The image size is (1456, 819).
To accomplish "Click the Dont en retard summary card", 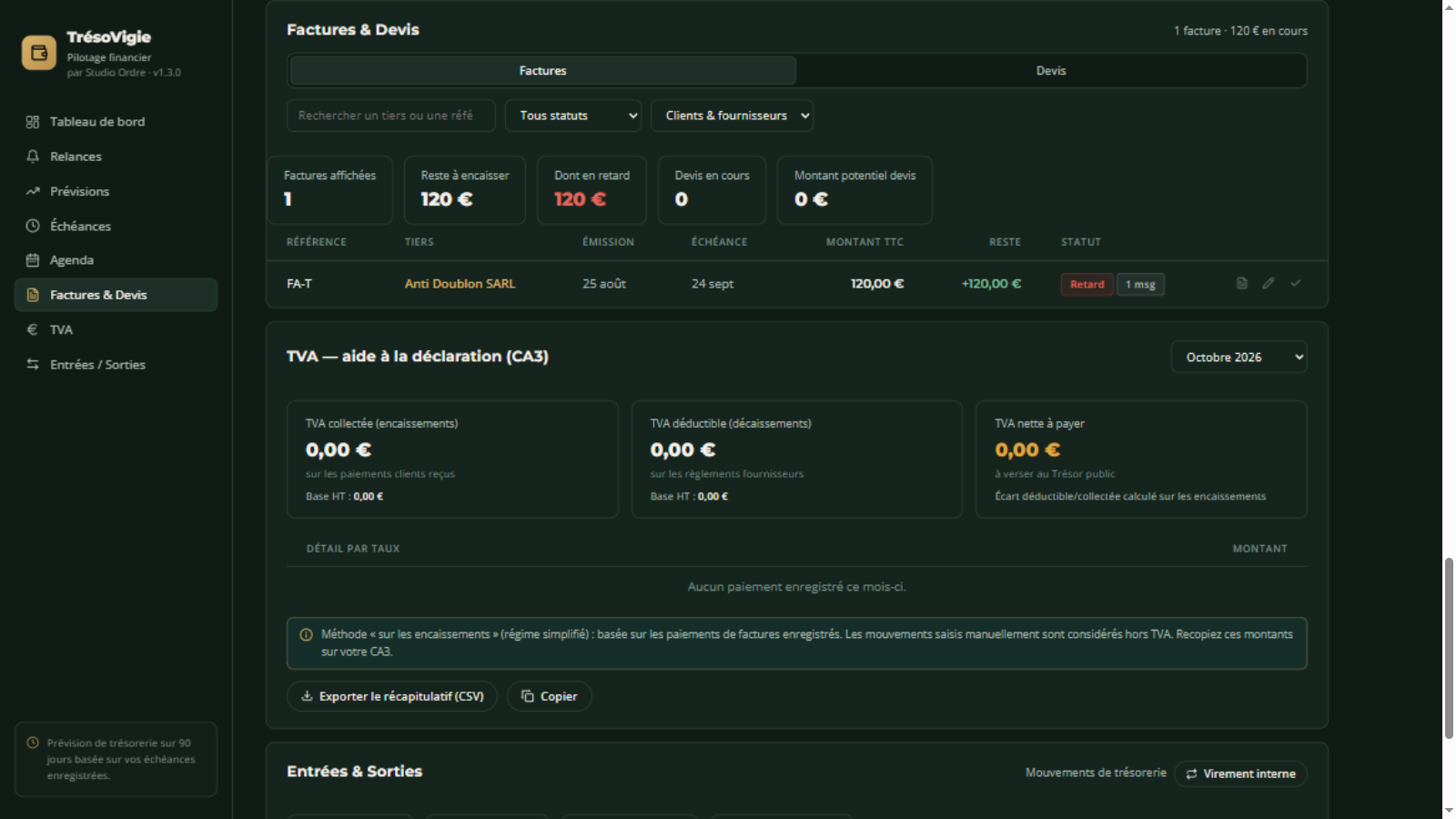I will click(592, 190).
